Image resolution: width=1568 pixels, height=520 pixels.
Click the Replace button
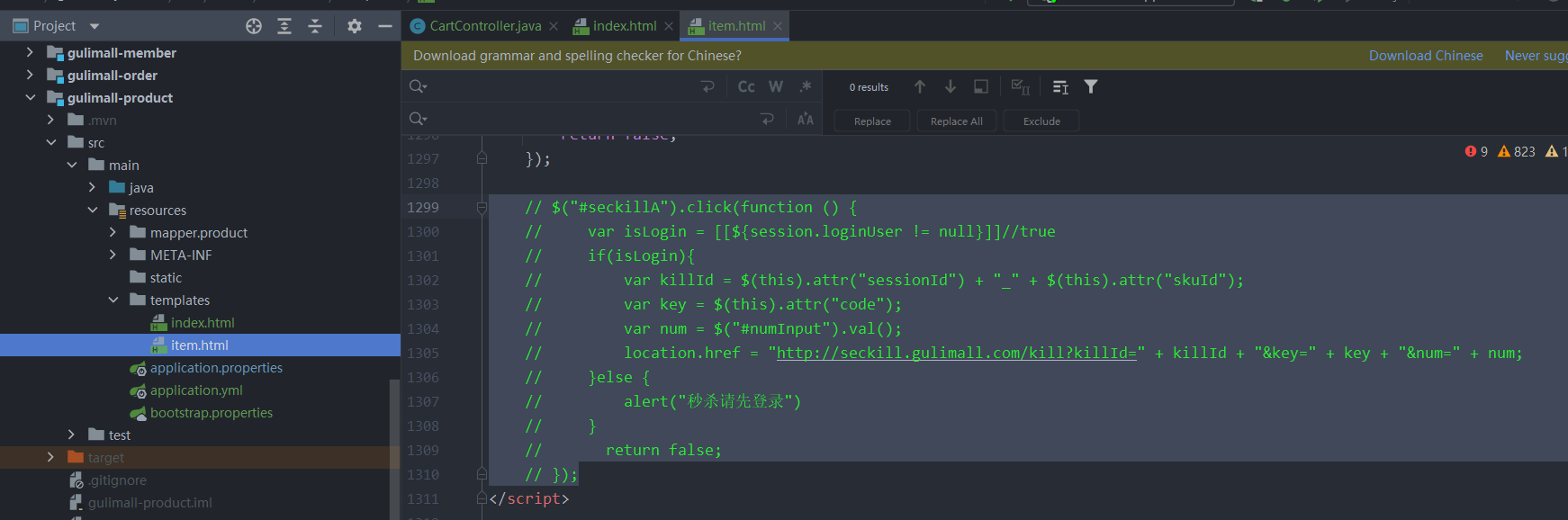tap(872, 121)
